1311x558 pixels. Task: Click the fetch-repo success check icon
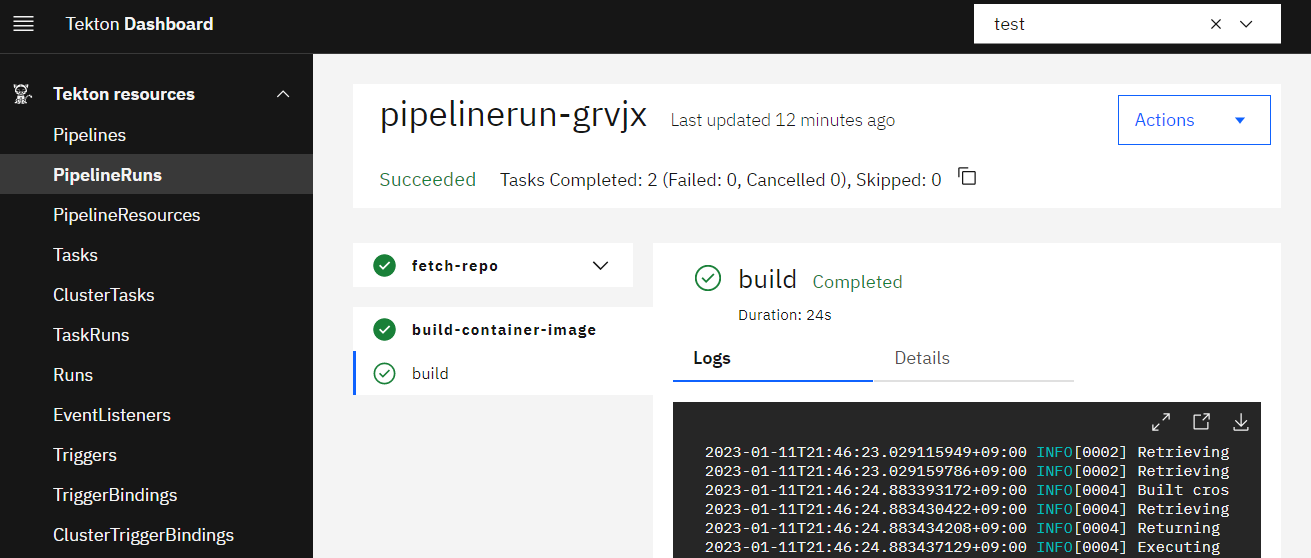(384, 266)
